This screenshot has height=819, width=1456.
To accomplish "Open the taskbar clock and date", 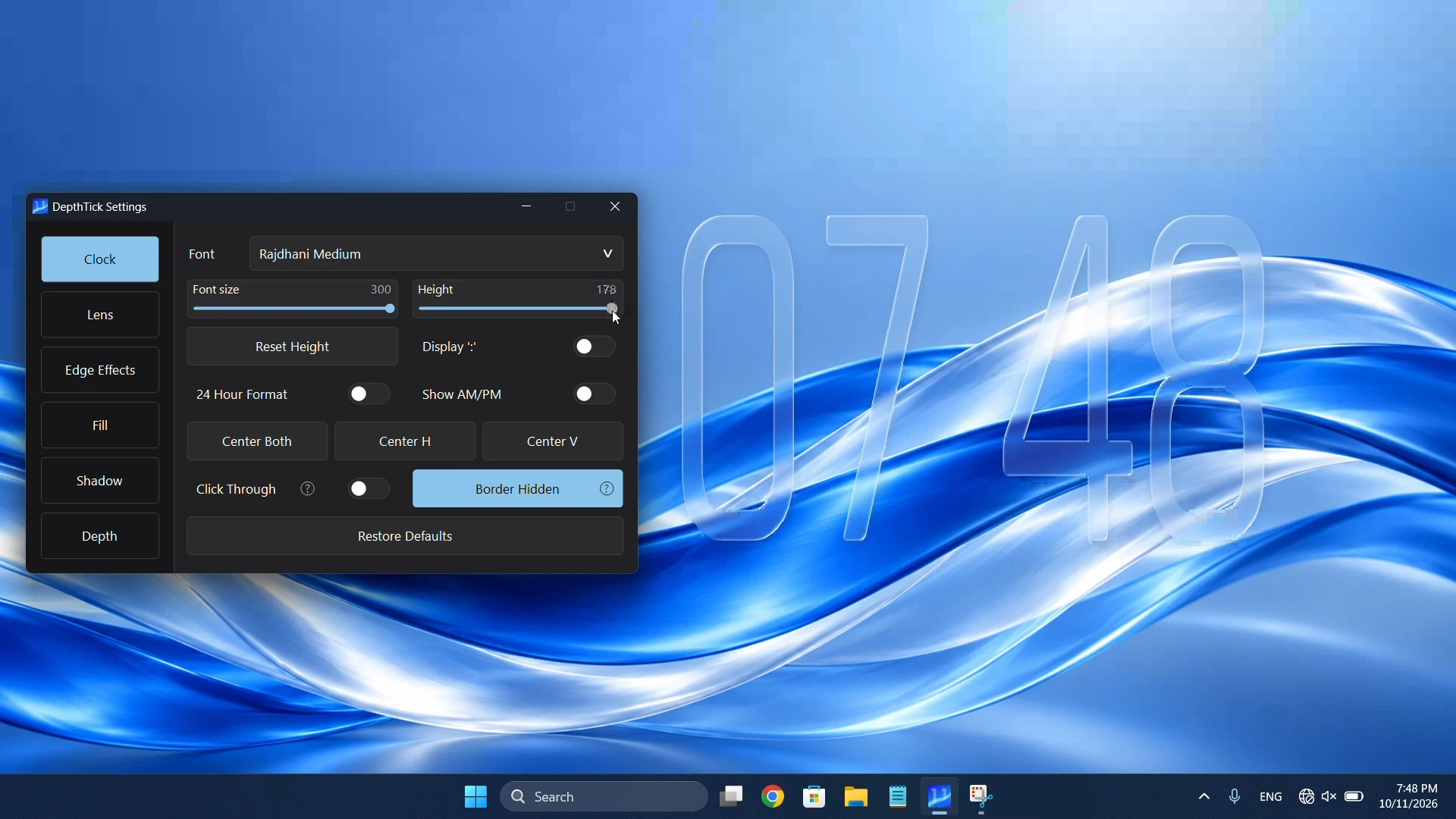I will tap(1410, 797).
